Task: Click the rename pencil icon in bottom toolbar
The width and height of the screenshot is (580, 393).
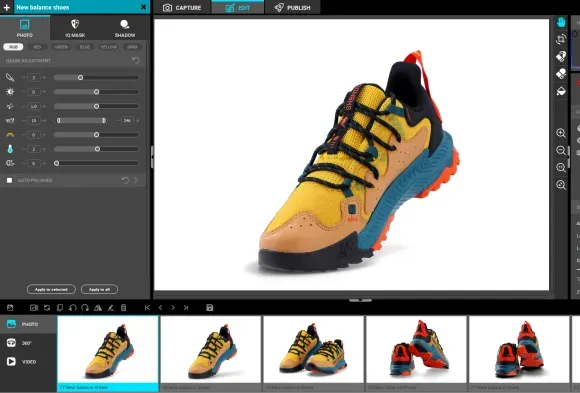Action: [x=111, y=308]
